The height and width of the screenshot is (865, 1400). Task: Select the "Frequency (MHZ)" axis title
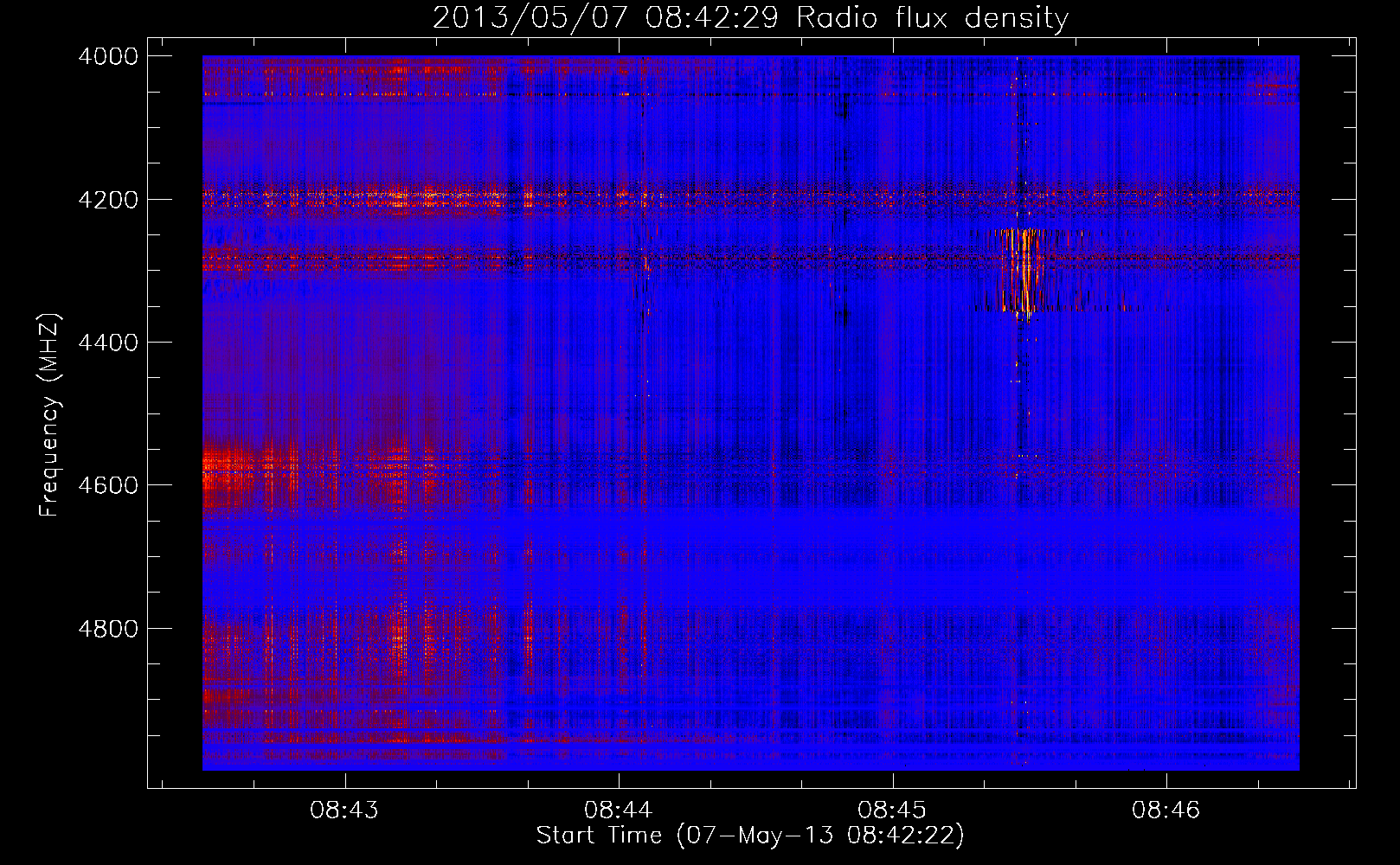click(50, 414)
